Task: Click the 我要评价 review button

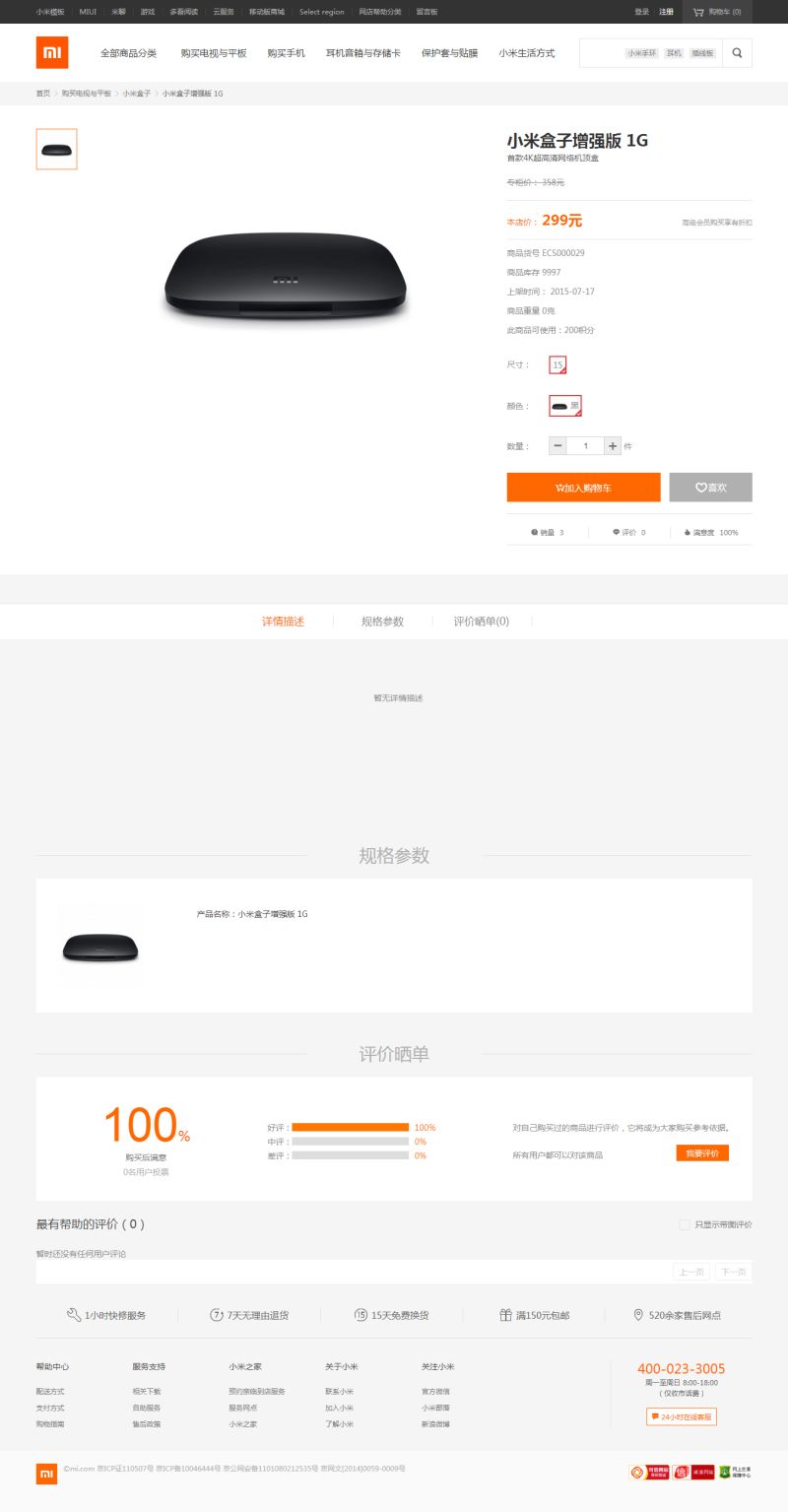Action: (x=702, y=1152)
